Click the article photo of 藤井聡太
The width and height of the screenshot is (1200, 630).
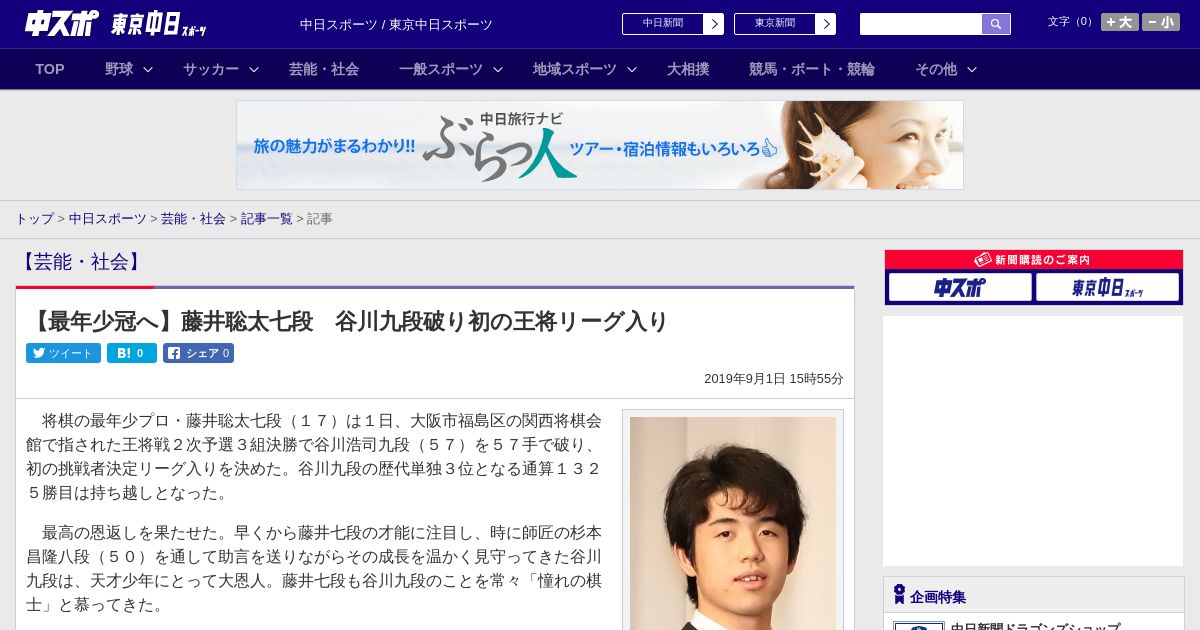[x=733, y=523]
